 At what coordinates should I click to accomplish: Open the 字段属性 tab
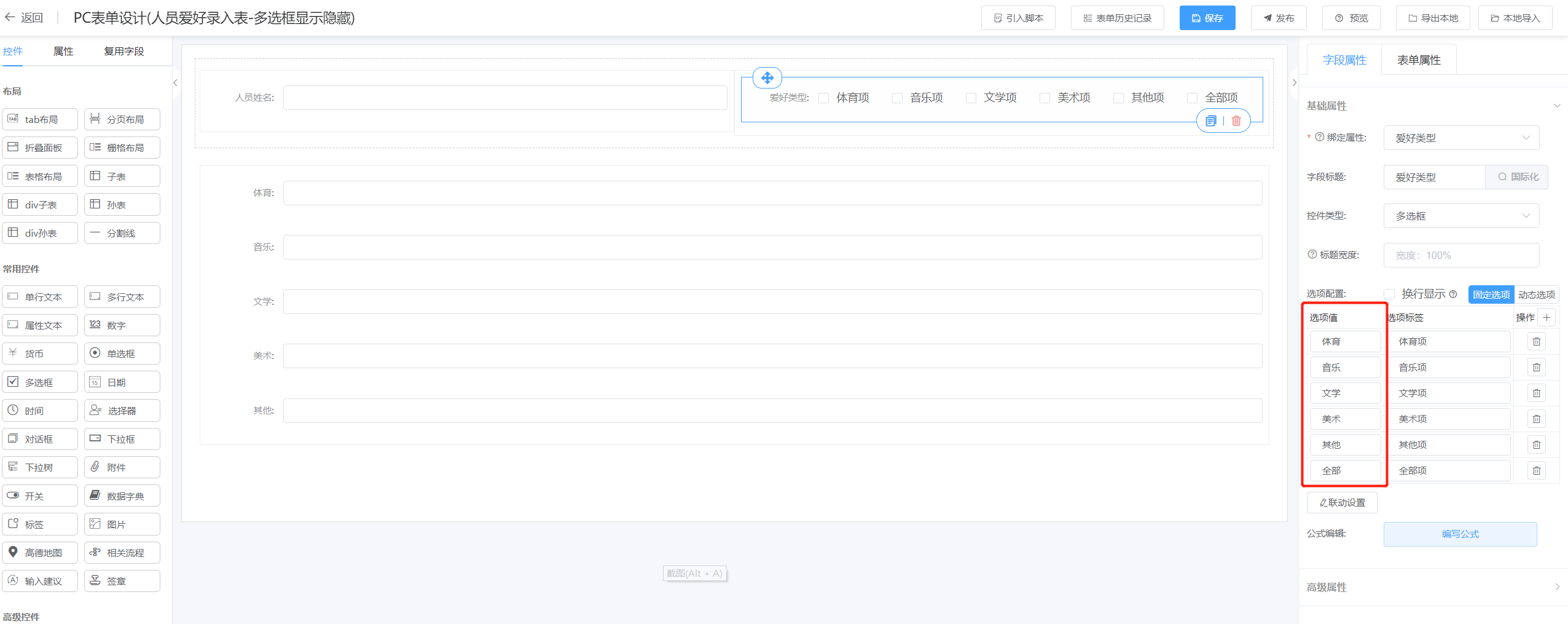(1344, 60)
